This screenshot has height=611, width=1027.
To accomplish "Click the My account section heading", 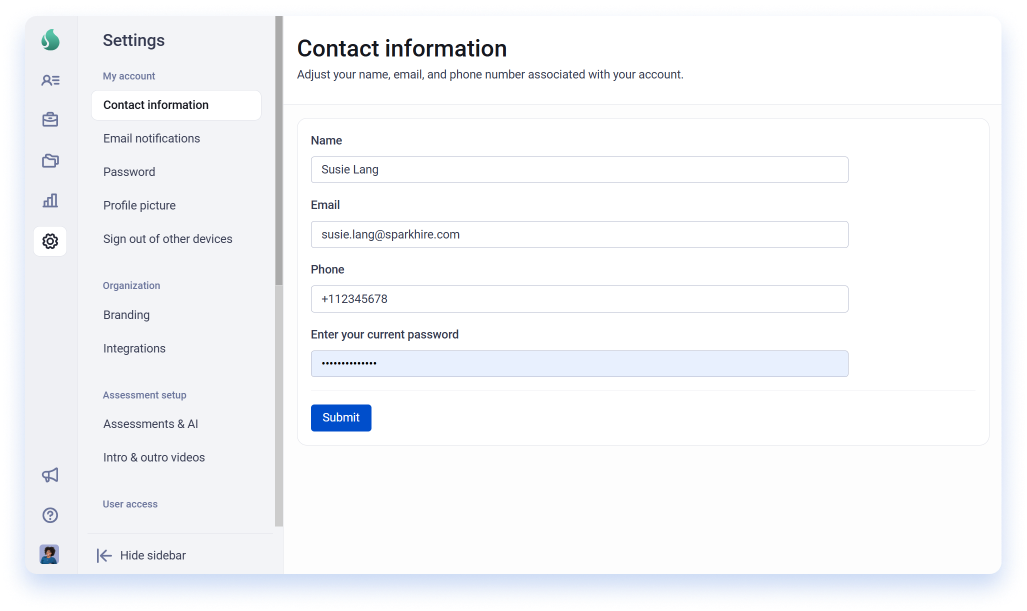I will tap(129, 76).
